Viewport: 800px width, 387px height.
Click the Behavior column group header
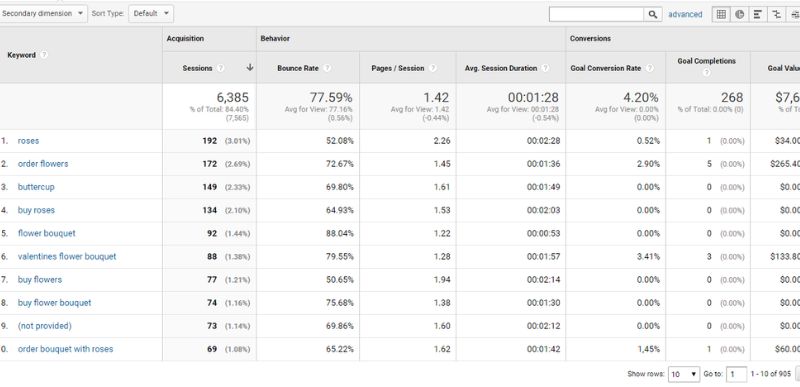coord(275,39)
